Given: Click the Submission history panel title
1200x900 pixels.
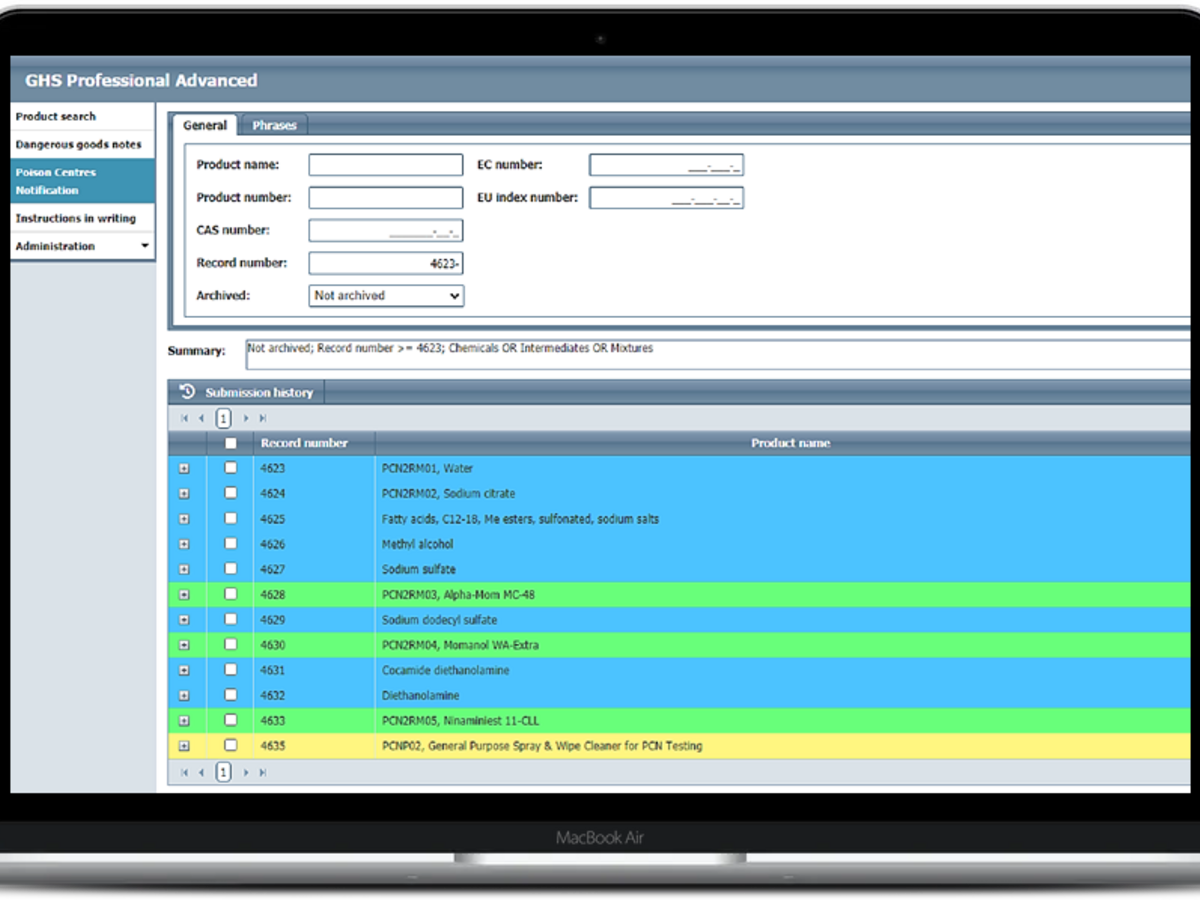Looking at the screenshot, I should 259,392.
